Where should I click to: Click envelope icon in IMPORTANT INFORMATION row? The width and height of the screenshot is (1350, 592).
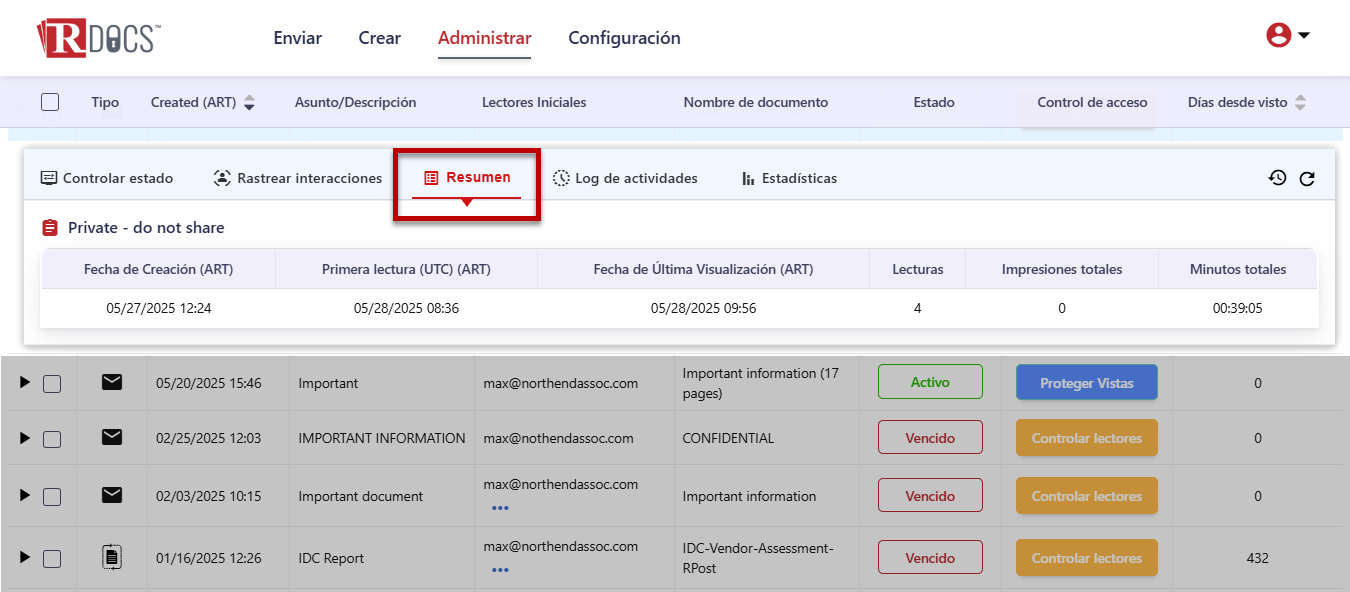pyautogui.click(x=112, y=437)
